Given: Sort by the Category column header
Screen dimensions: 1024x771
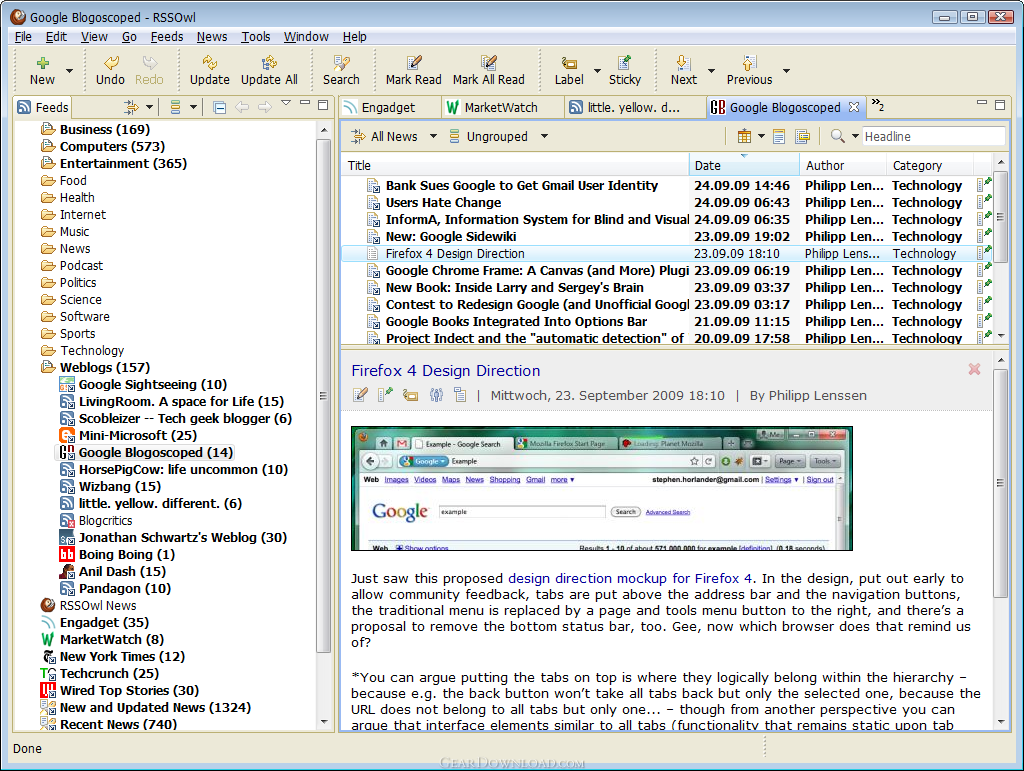Looking at the screenshot, I should (x=929, y=165).
